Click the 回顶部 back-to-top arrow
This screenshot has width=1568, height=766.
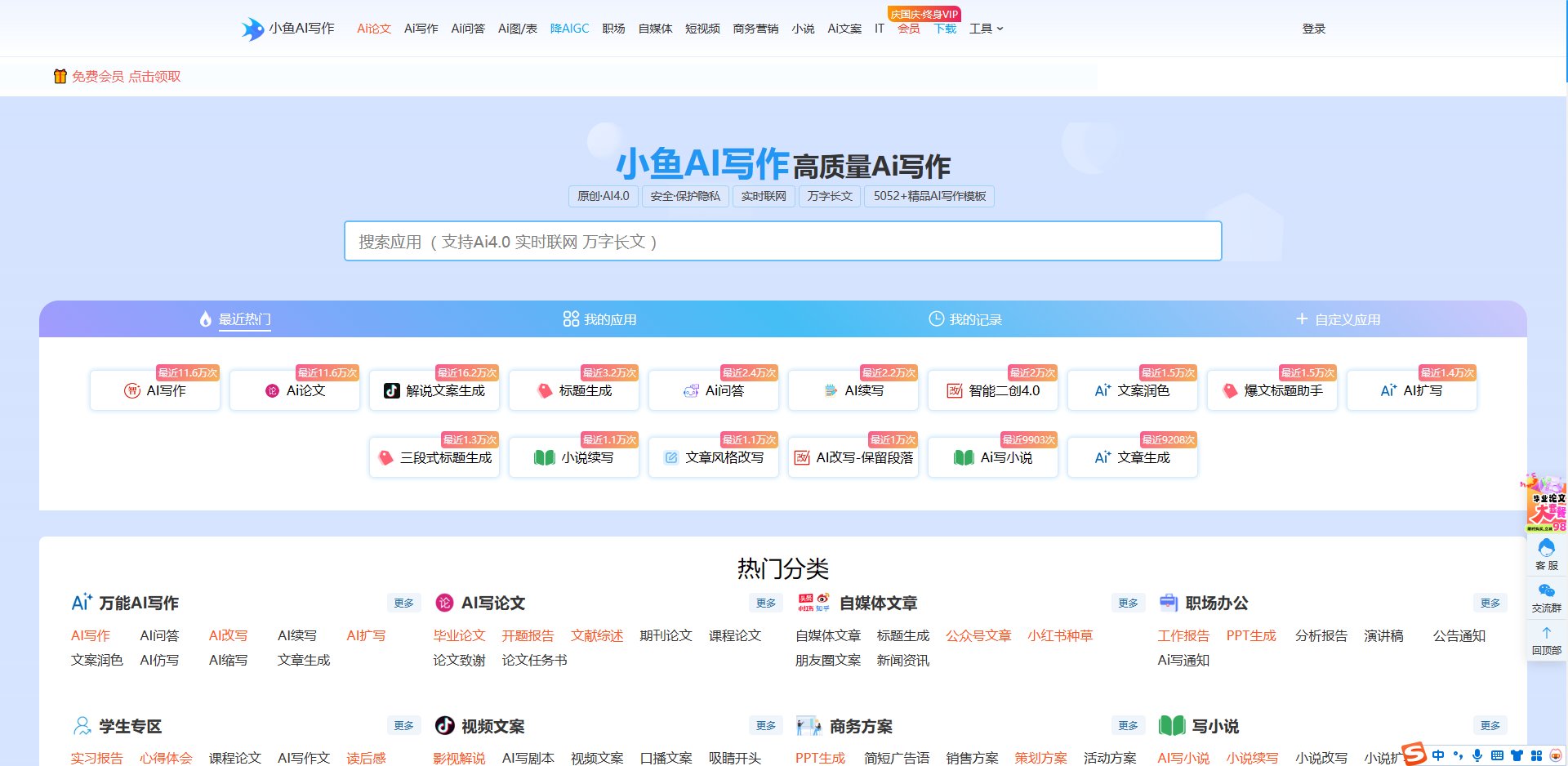[x=1546, y=640]
